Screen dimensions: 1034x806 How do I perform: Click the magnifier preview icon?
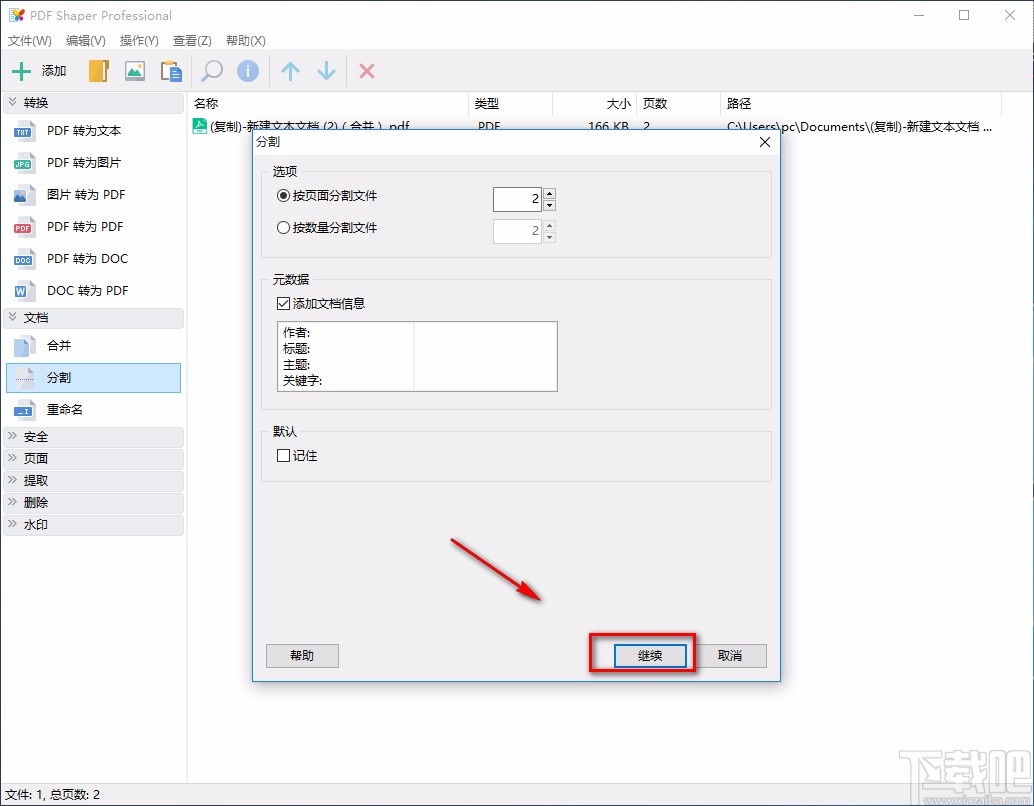(x=212, y=71)
